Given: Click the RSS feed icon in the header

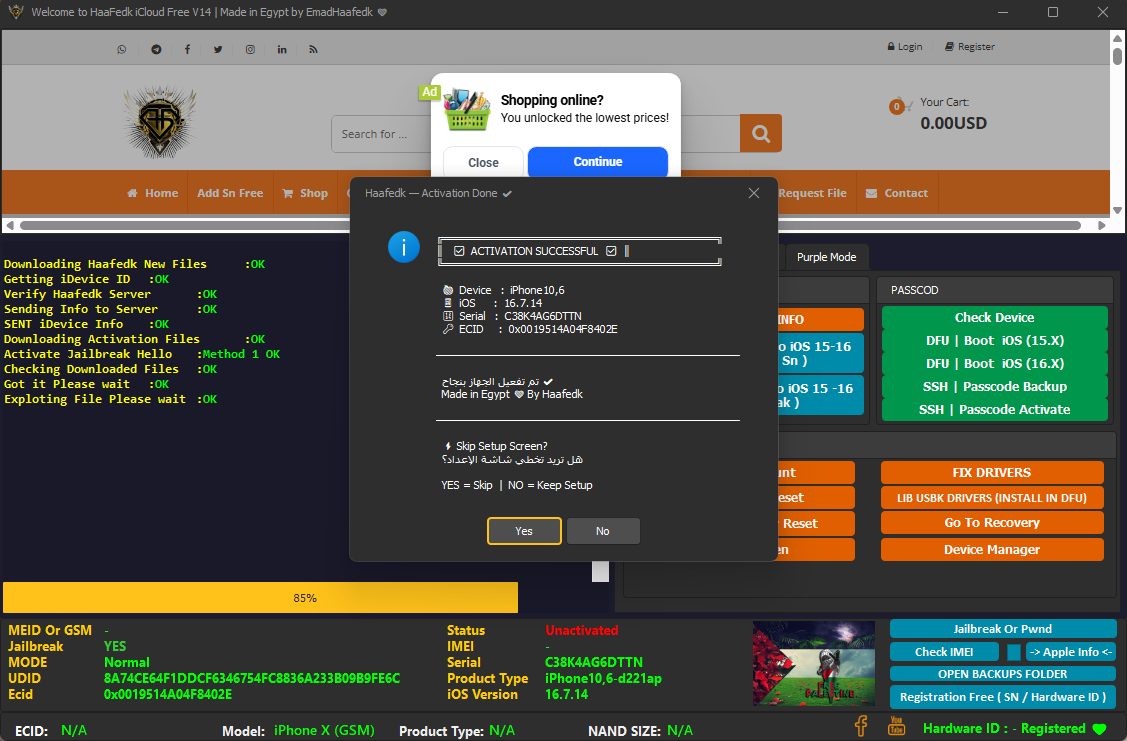Looking at the screenshot, I should pyautogui.click(x=313, y=49).
